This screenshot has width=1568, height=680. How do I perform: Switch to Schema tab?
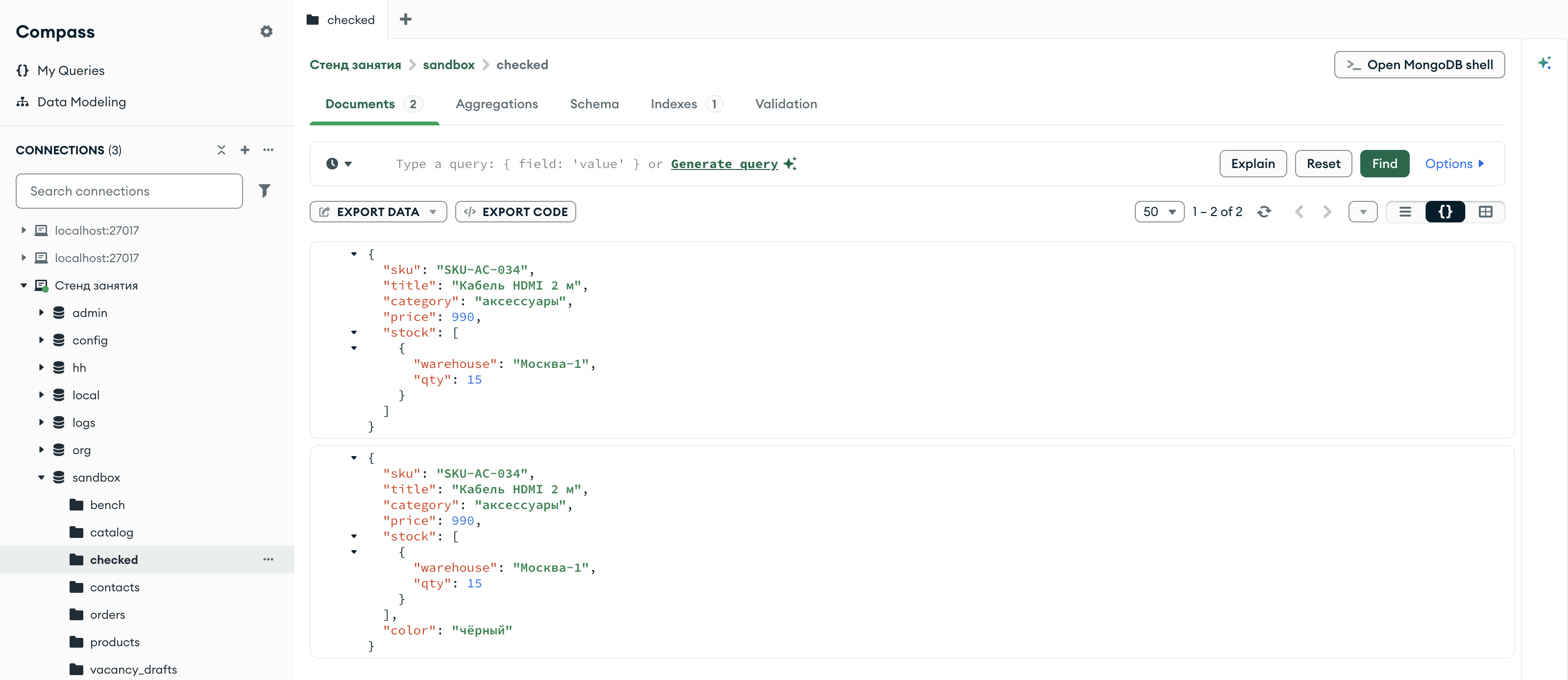pyautogui.click(x=594, y=104)
